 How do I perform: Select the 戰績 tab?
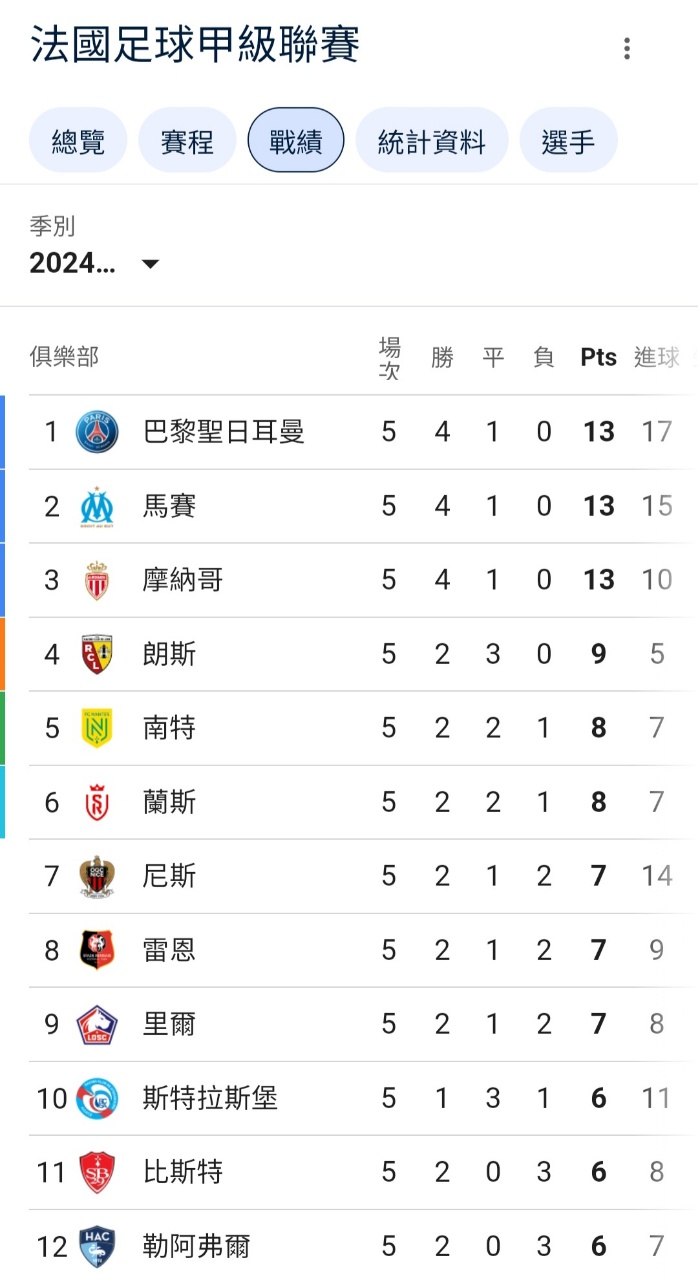[296, 141]
